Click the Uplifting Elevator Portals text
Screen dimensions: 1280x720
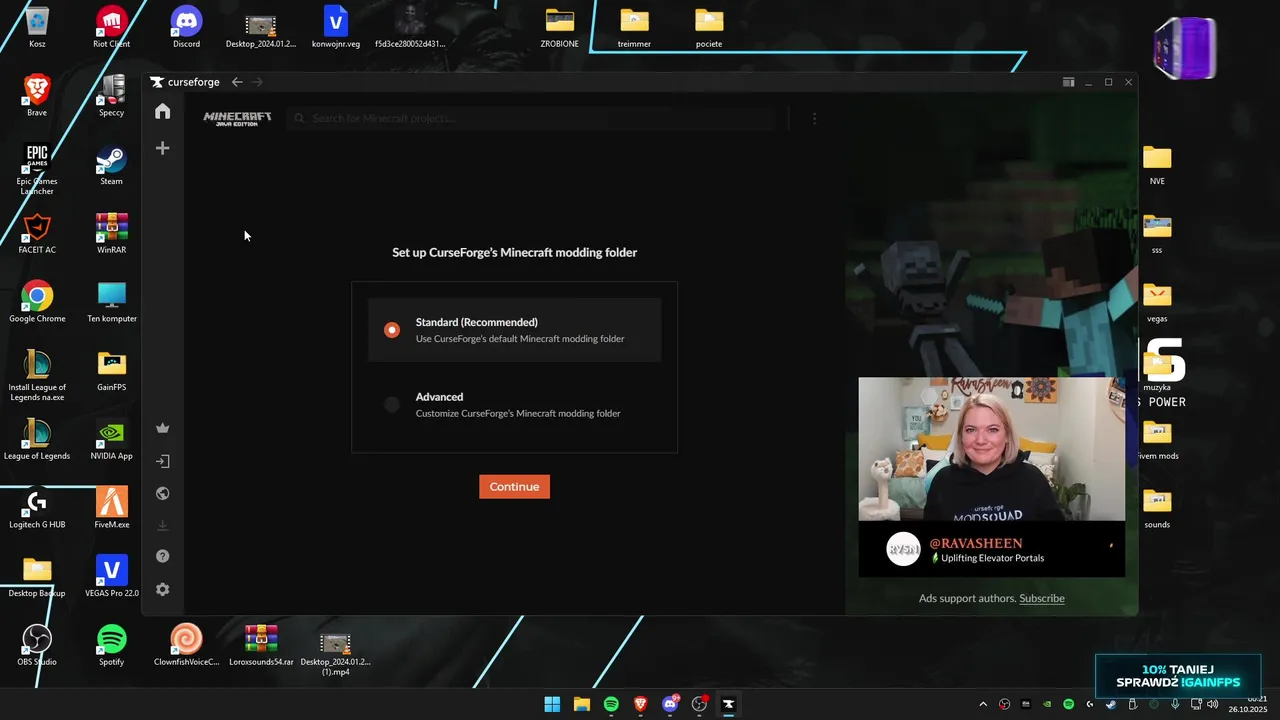pyautogui.click(x=992, y=558)
